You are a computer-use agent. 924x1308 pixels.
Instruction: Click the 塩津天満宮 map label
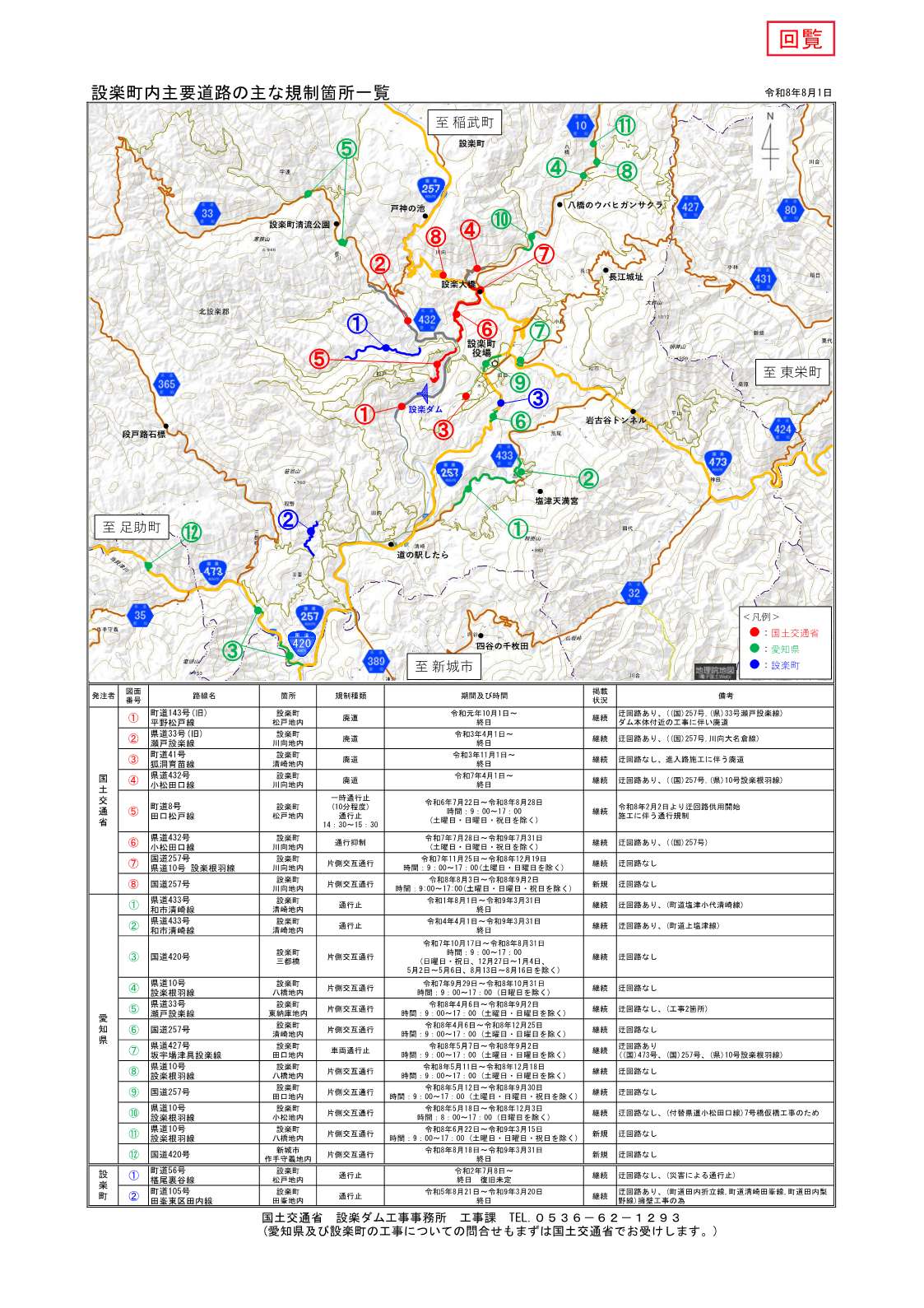pos(556,500)
